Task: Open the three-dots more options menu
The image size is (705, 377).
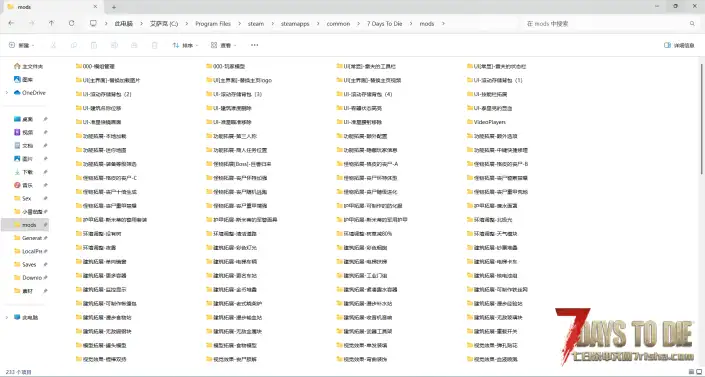Action: tap(254, 45)
